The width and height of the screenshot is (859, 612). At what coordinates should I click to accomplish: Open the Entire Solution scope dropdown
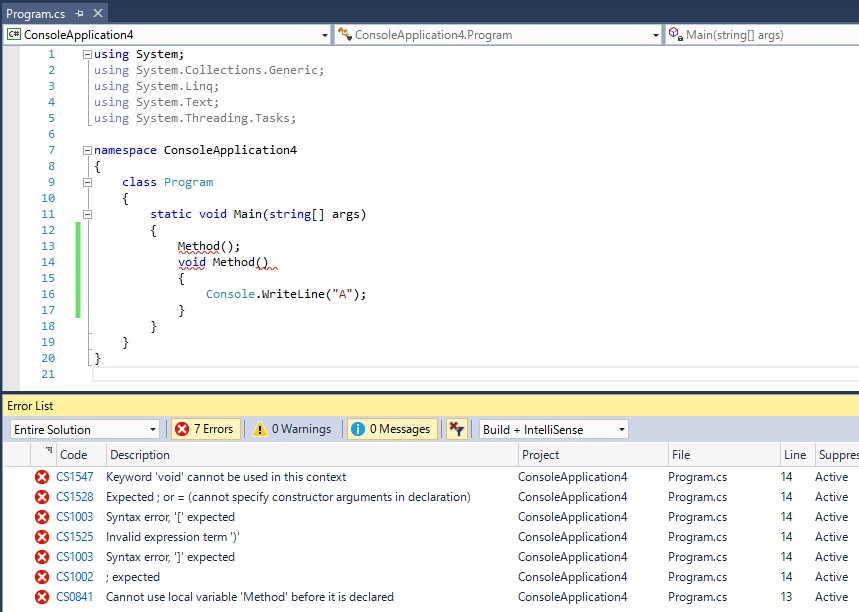click(x=85, y=429)
